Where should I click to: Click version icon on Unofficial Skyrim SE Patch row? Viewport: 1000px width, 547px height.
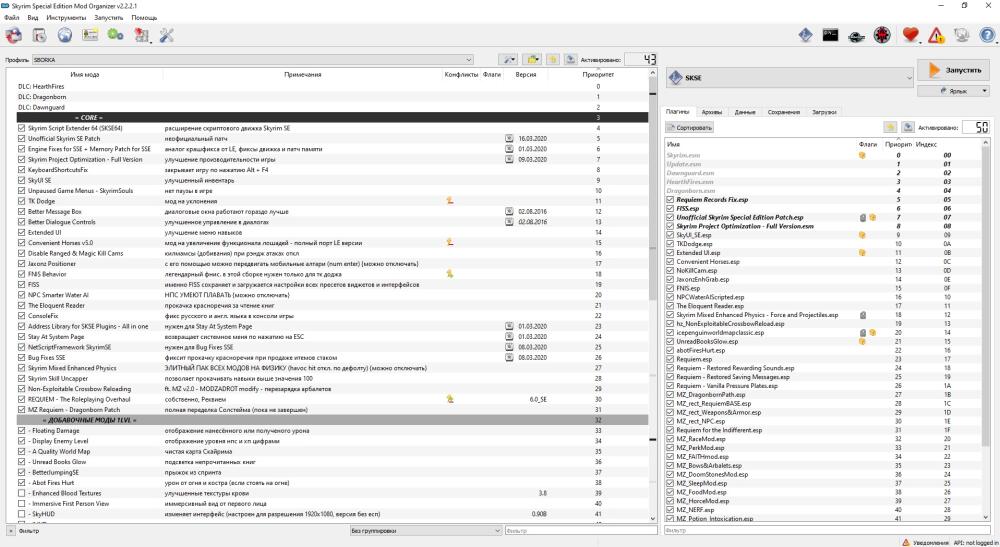(x=509, y=138)
